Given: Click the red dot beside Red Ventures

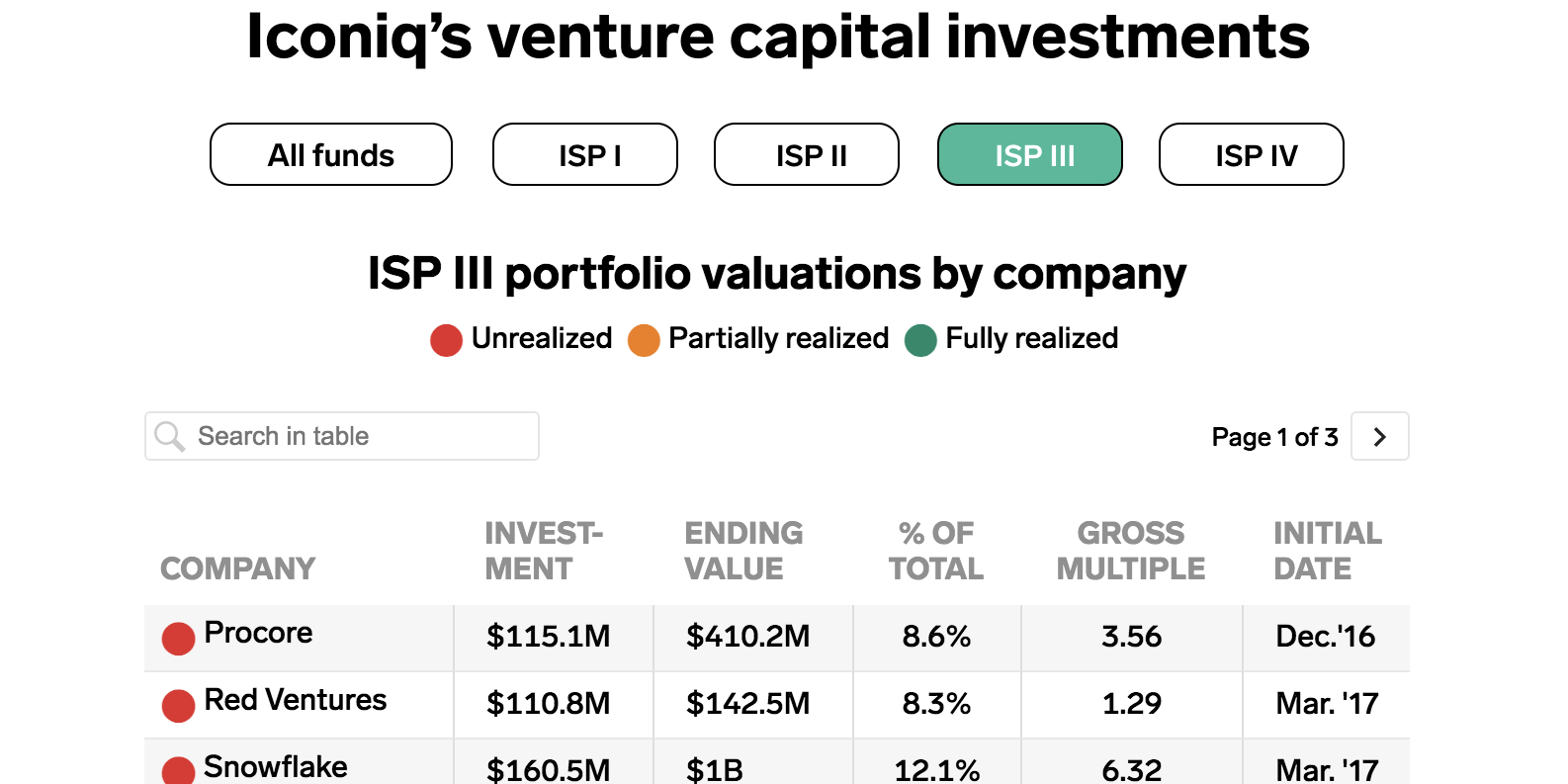Looking at the screenshot, I should 178,706.
